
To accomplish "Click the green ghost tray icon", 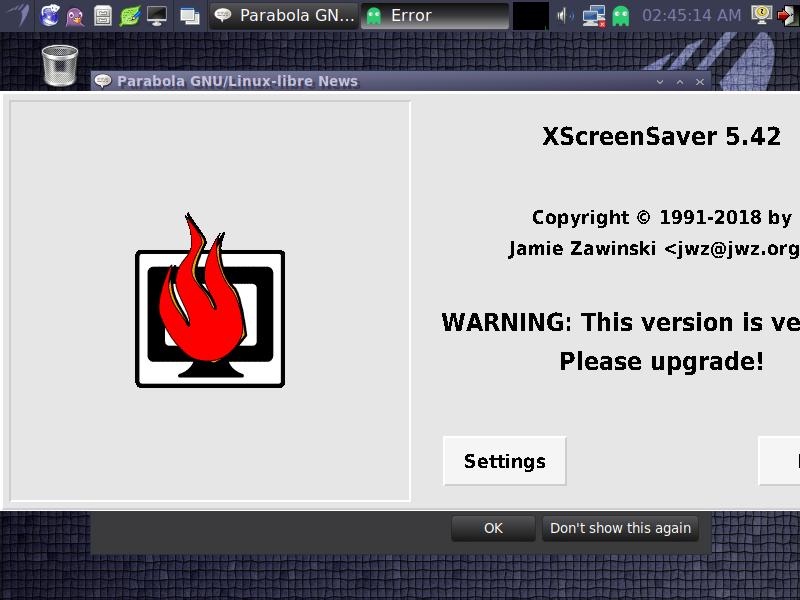I will coord(620,16).
